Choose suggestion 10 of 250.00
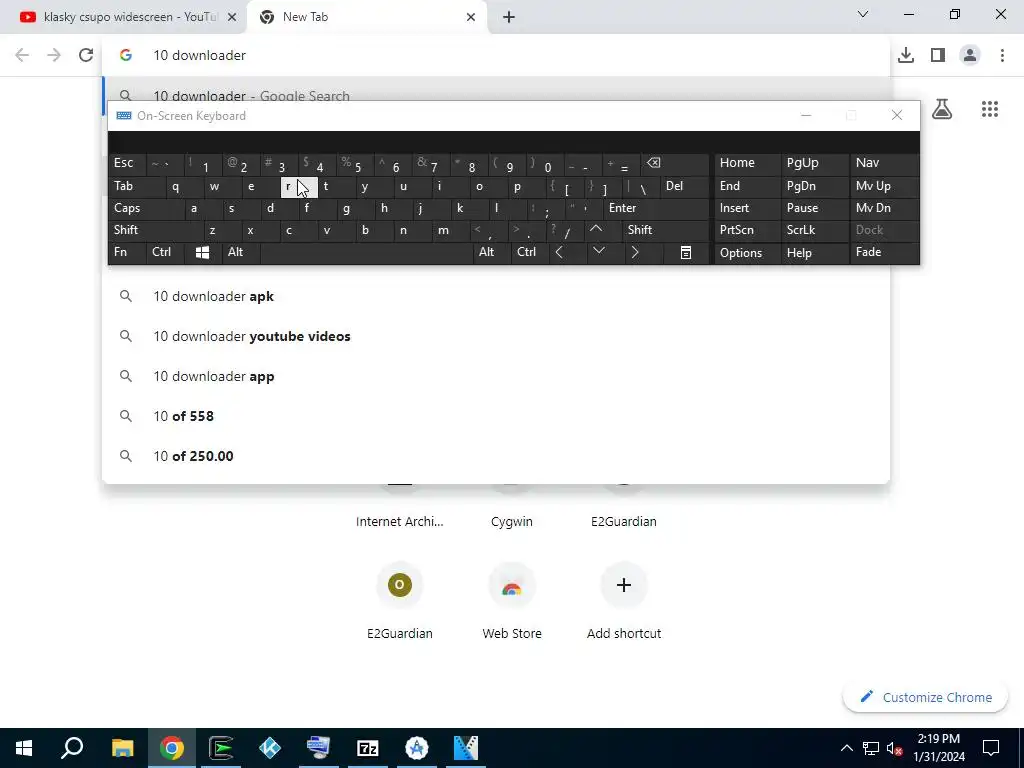 click(496, 456)
